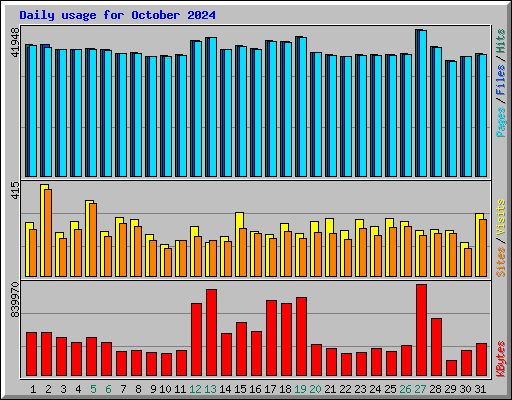Click the orange Sites bar for day 5
This screenshot has height=400, width=512.
(x=93, y=240)
